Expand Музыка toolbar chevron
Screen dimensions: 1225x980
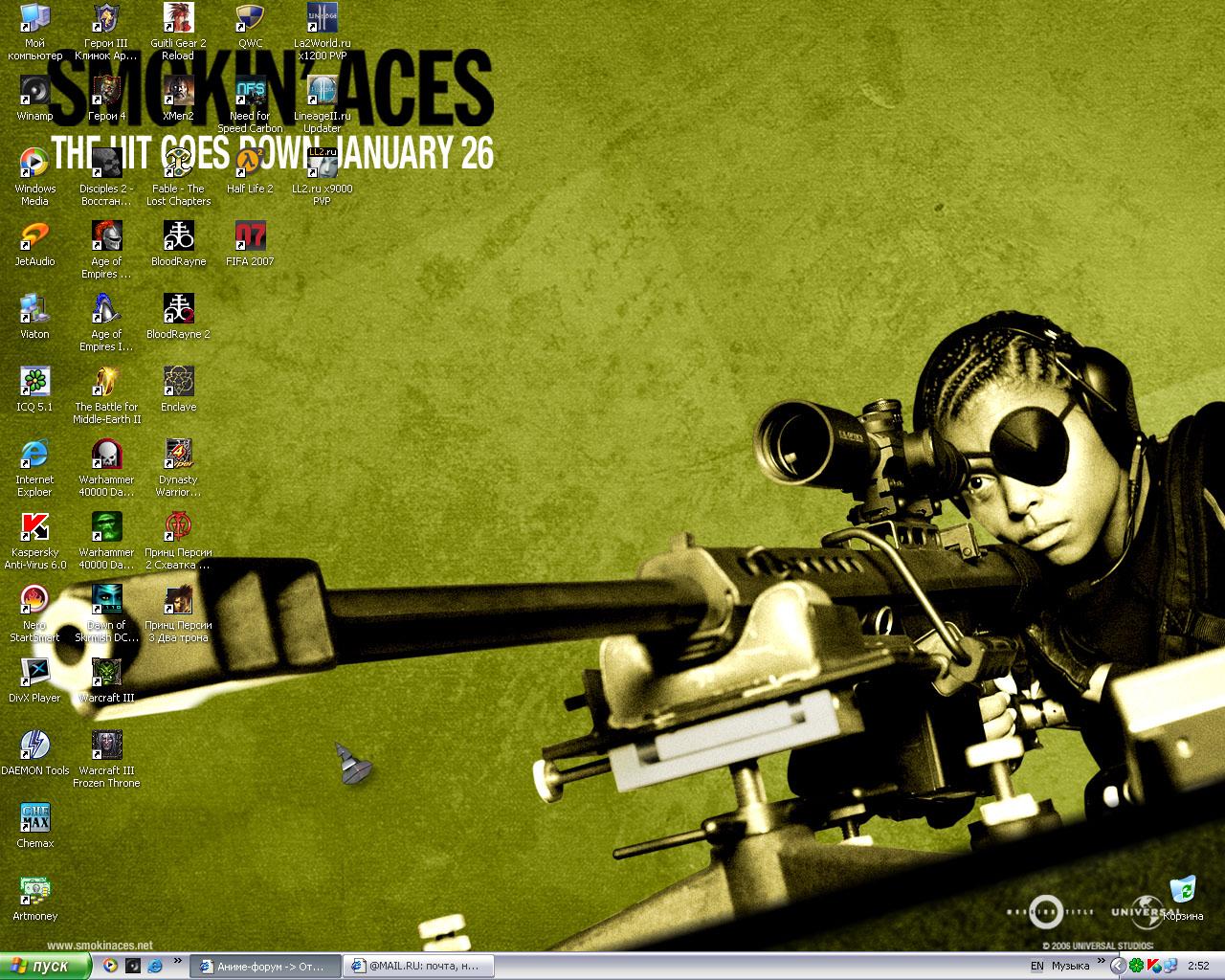tap(1102, 961)
